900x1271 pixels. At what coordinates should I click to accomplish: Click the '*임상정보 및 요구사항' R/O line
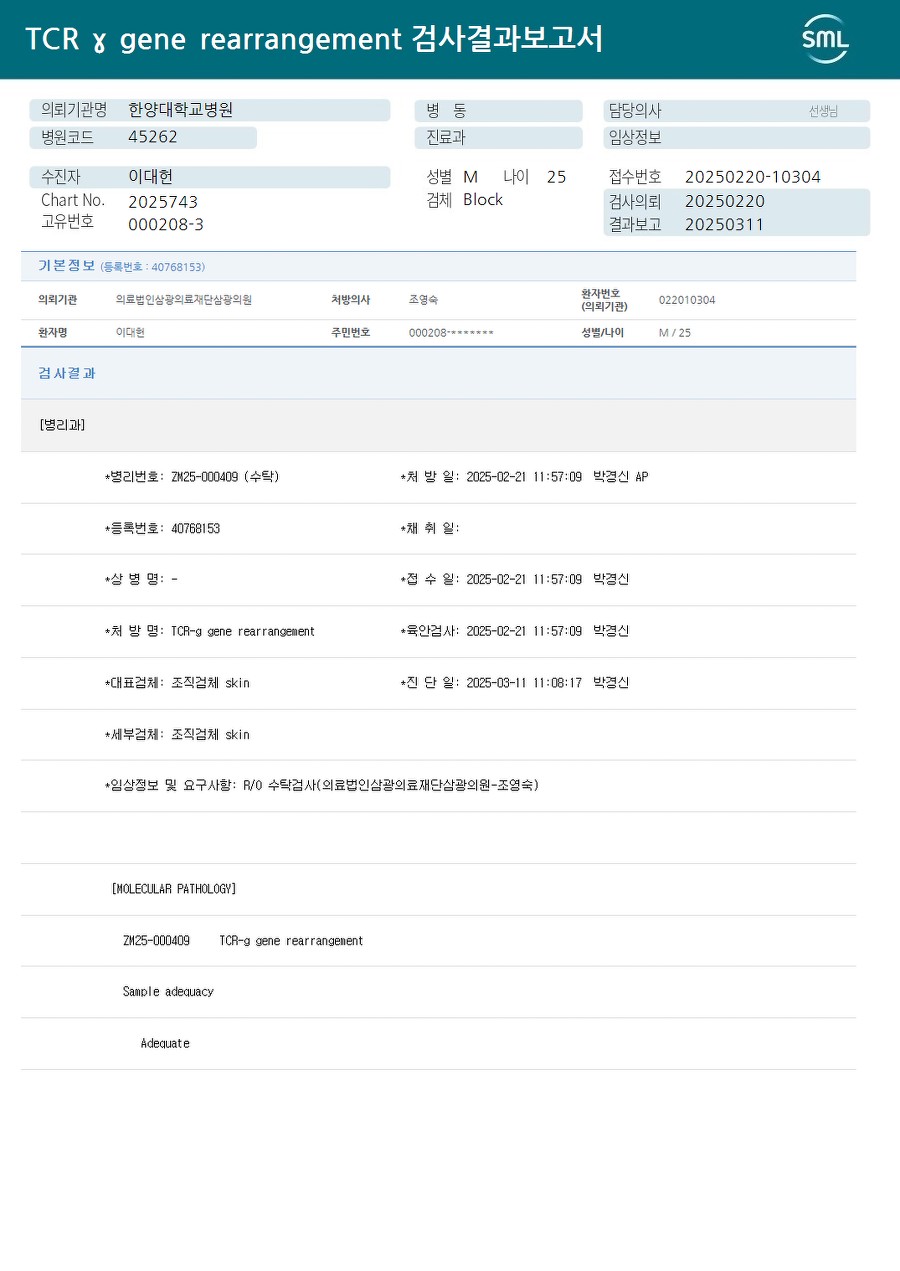point(322,786)
